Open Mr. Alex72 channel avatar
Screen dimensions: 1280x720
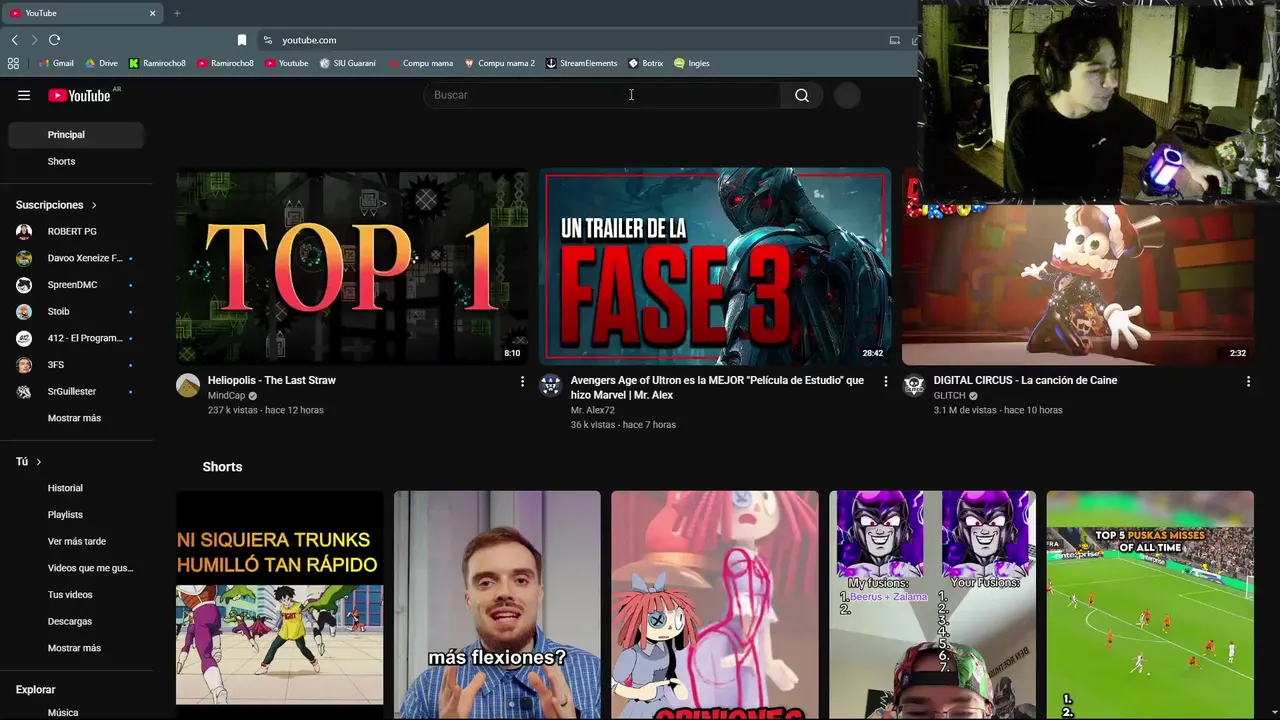[551, 386]
